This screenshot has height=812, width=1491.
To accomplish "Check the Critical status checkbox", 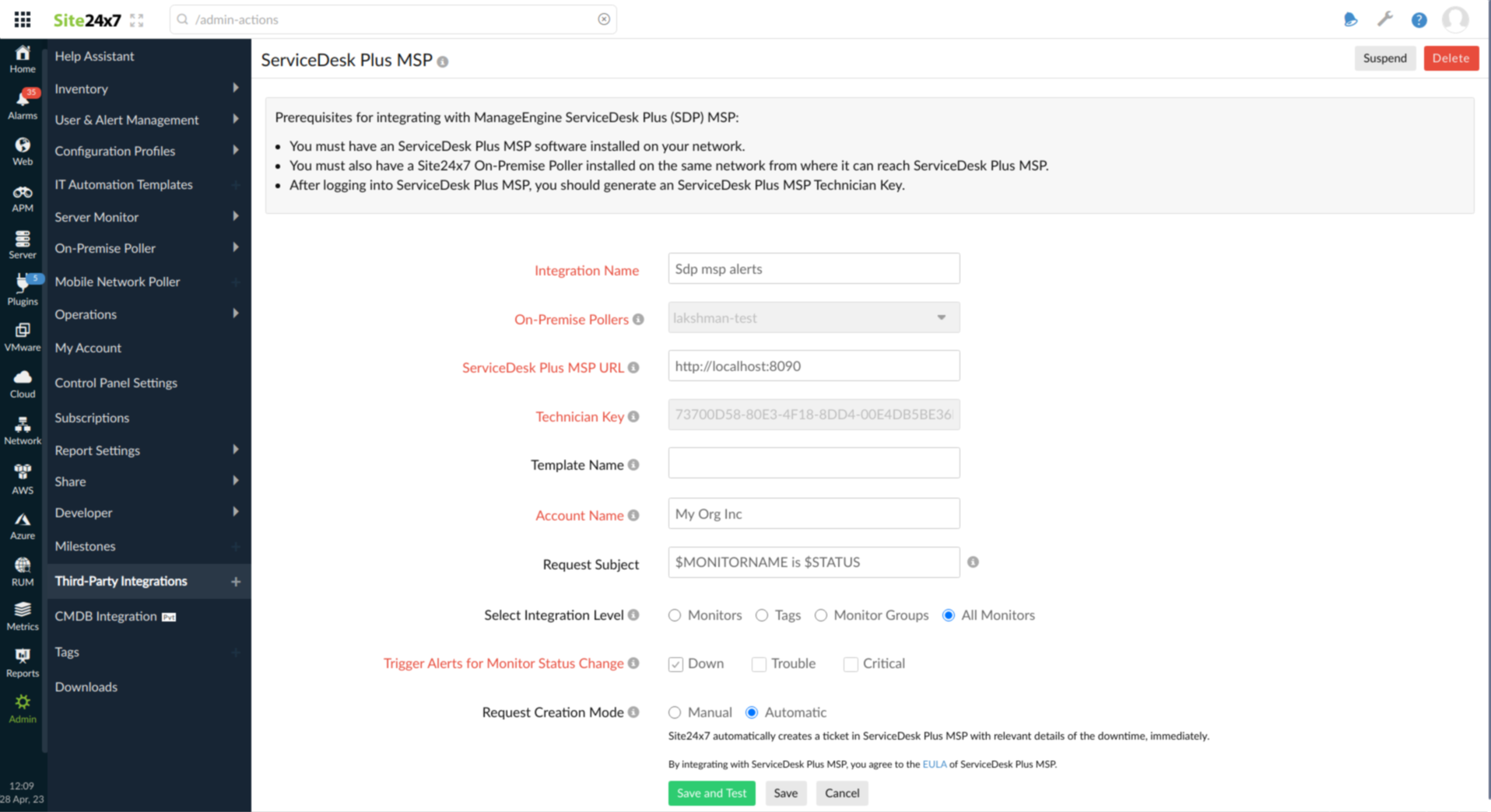I will click(850, 664).
